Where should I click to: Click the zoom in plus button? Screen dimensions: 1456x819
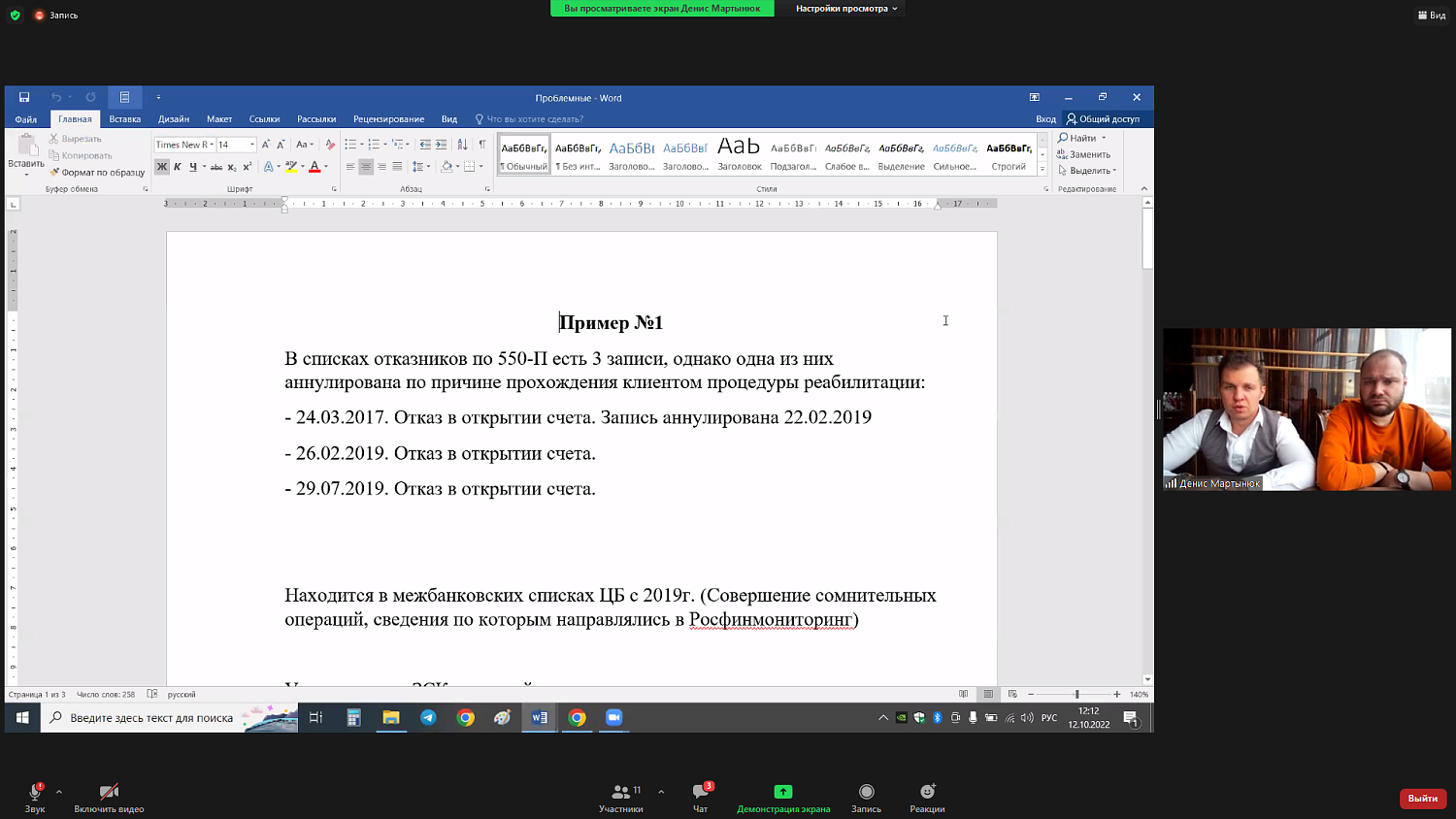pyautogui.click(x=1117, y=694)
